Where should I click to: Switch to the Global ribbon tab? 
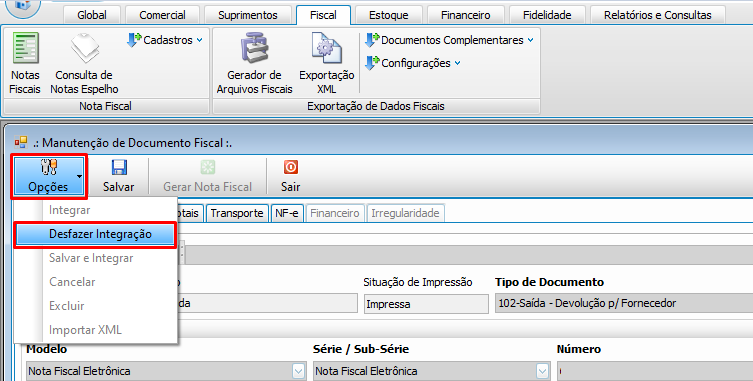(x=92, y=15)
